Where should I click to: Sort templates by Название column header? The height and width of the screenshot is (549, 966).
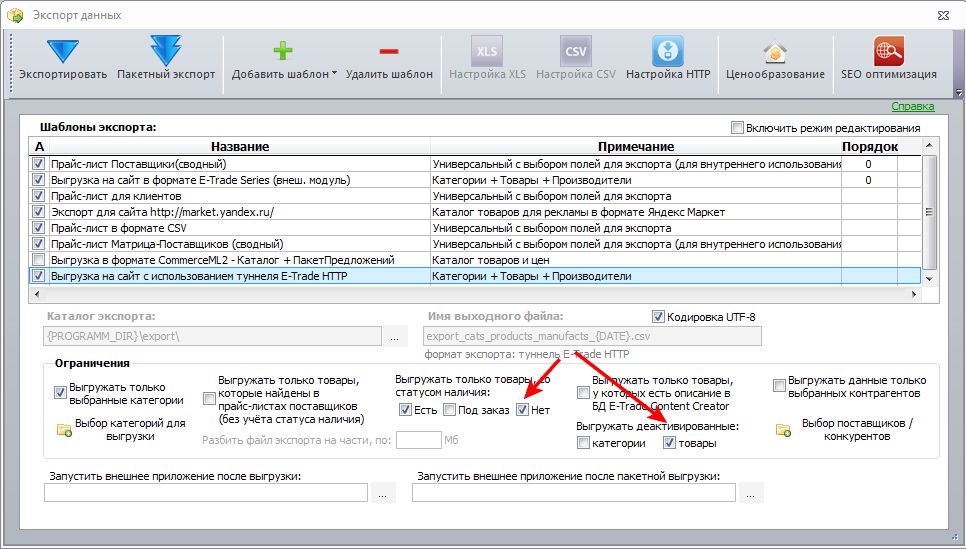(240, 147)
